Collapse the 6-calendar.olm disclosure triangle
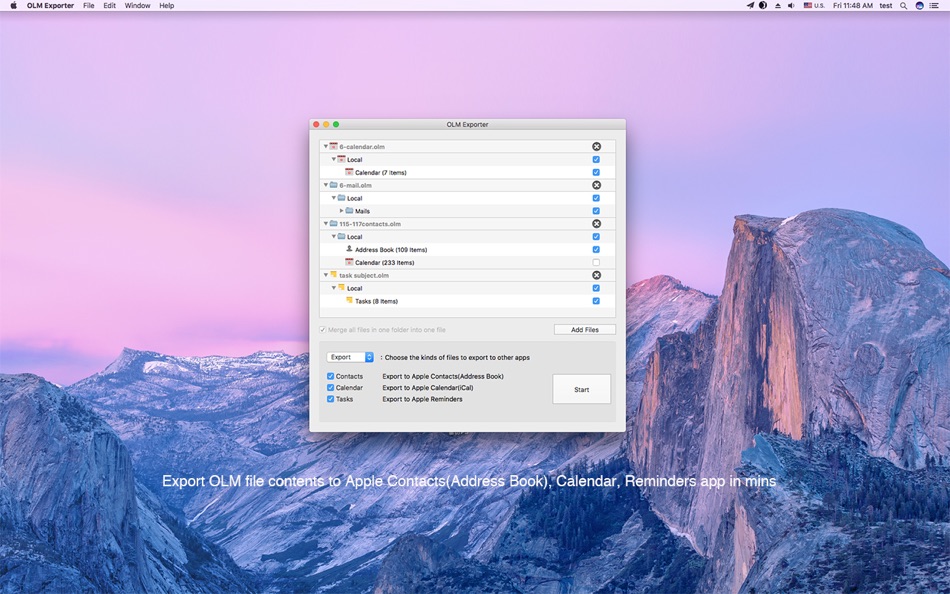This screenshot has width=950, height=594. [x=325, y=146]
